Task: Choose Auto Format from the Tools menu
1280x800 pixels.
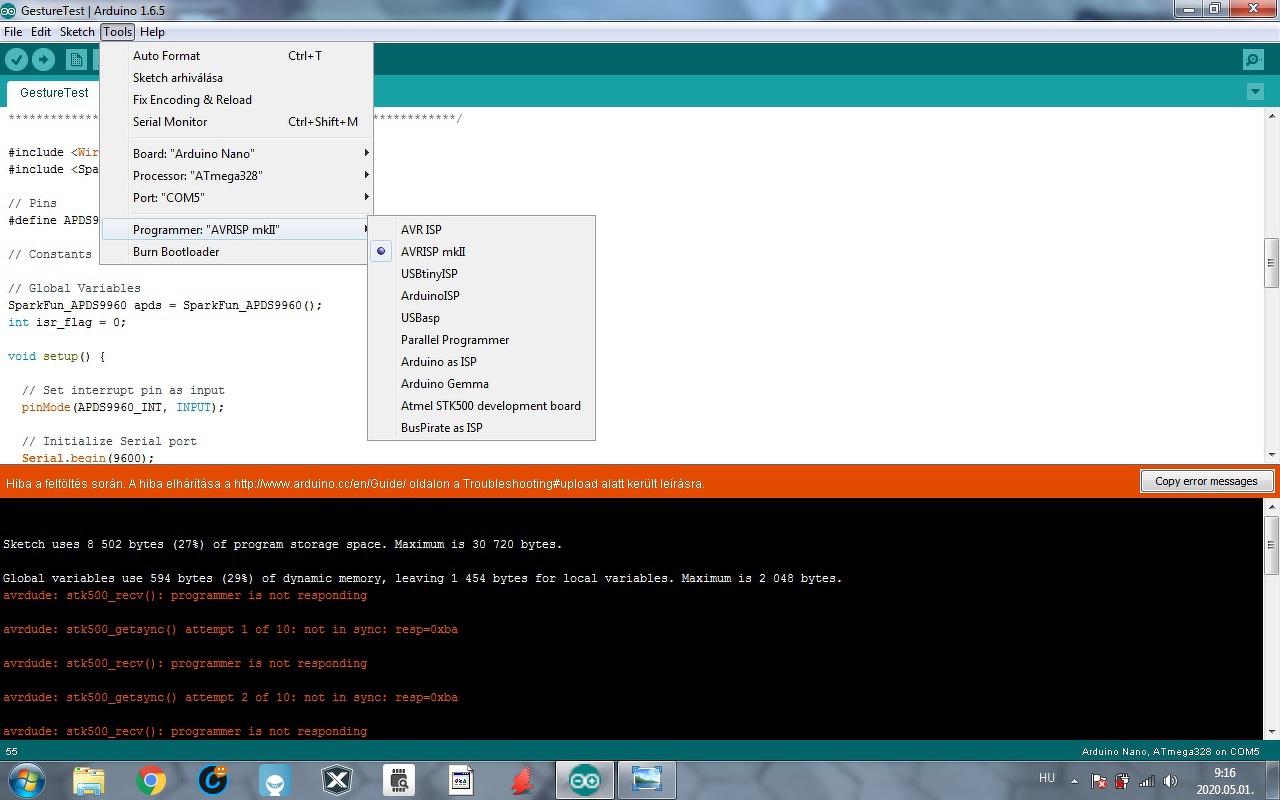Action: coord(237,56)
